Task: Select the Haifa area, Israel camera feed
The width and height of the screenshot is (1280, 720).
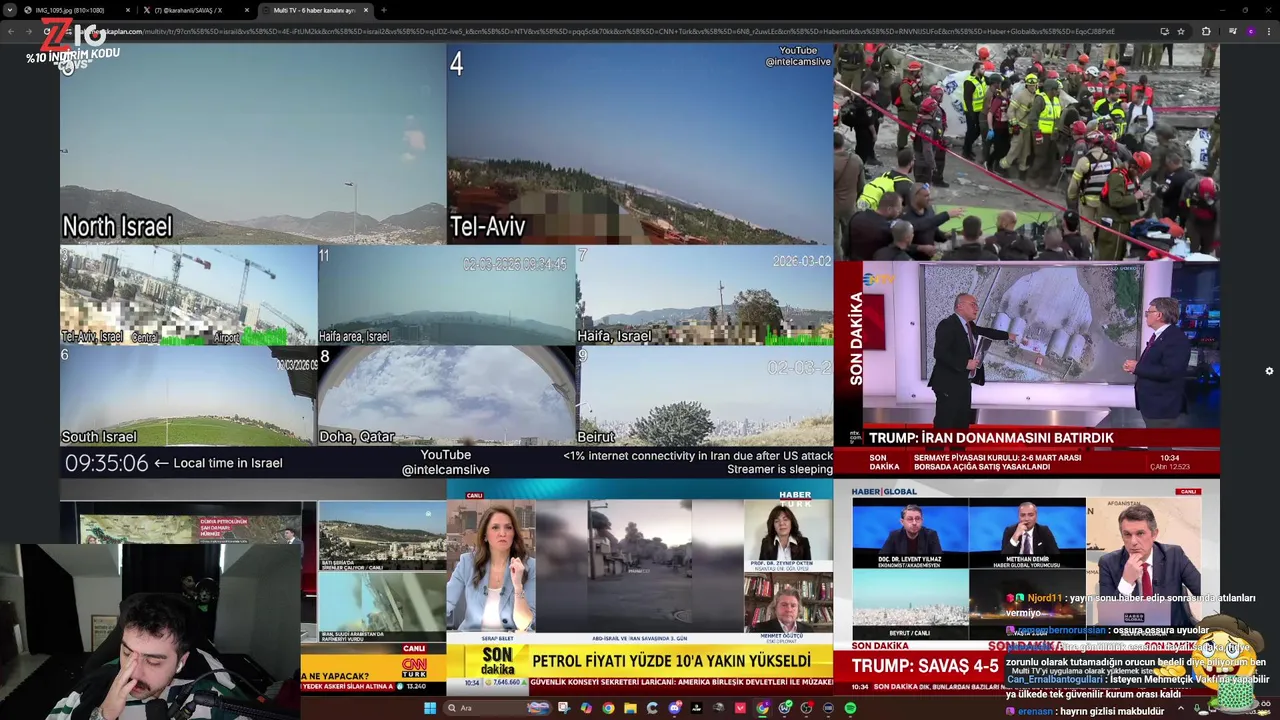Action: tap(446, 295)
